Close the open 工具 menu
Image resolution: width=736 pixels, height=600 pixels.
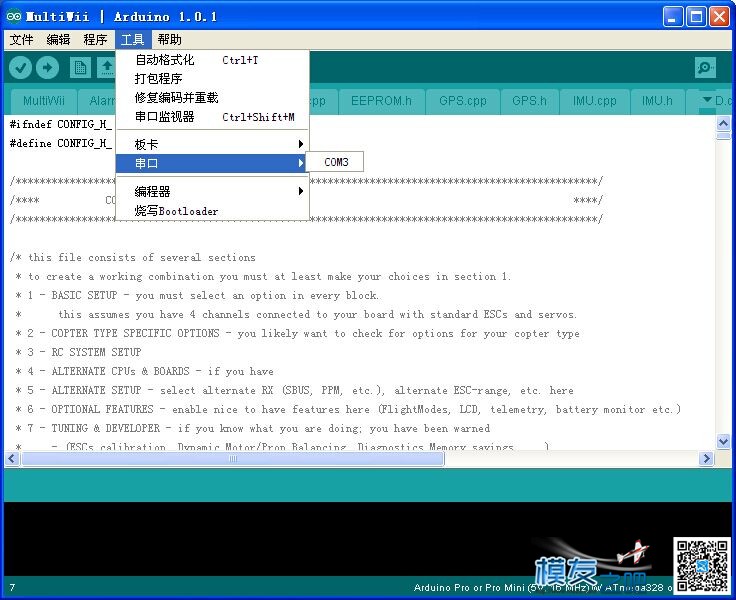coord(133,39)
